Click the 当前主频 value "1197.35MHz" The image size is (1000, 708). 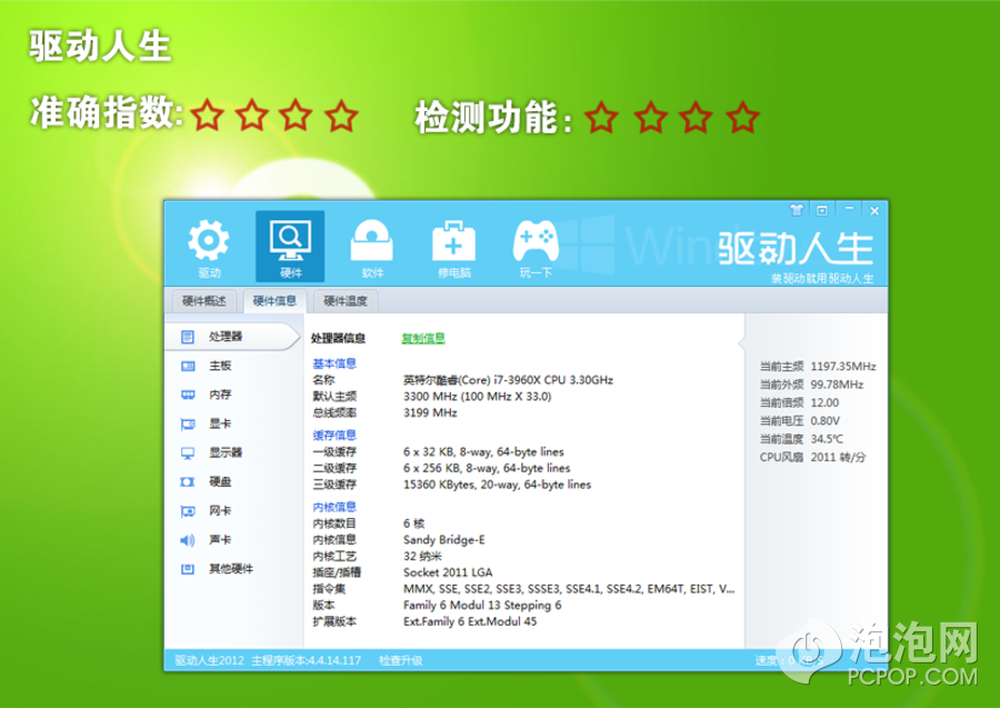click(843, 367)
